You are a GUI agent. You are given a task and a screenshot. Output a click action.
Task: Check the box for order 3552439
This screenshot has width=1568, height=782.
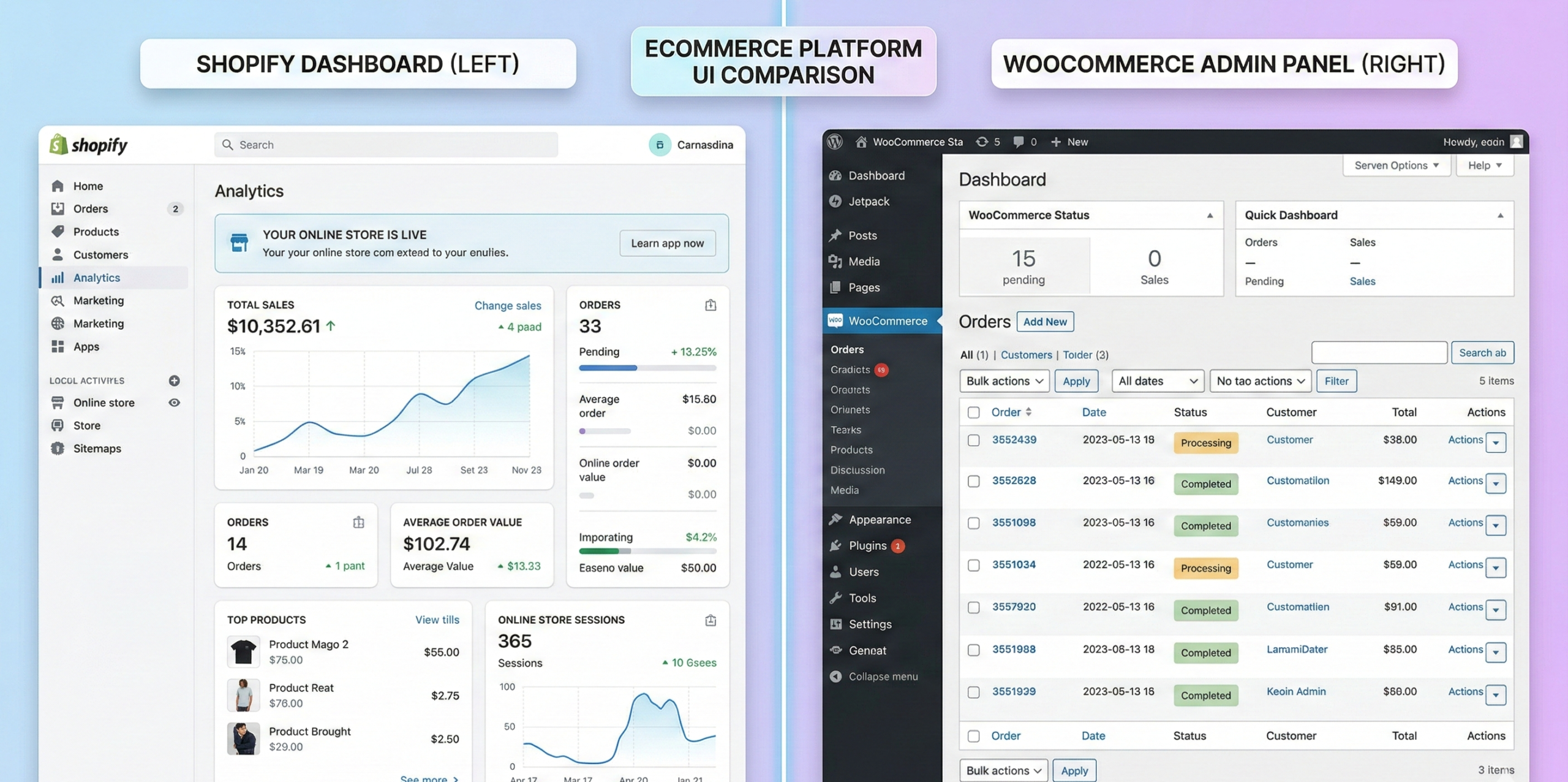point(973,441)
